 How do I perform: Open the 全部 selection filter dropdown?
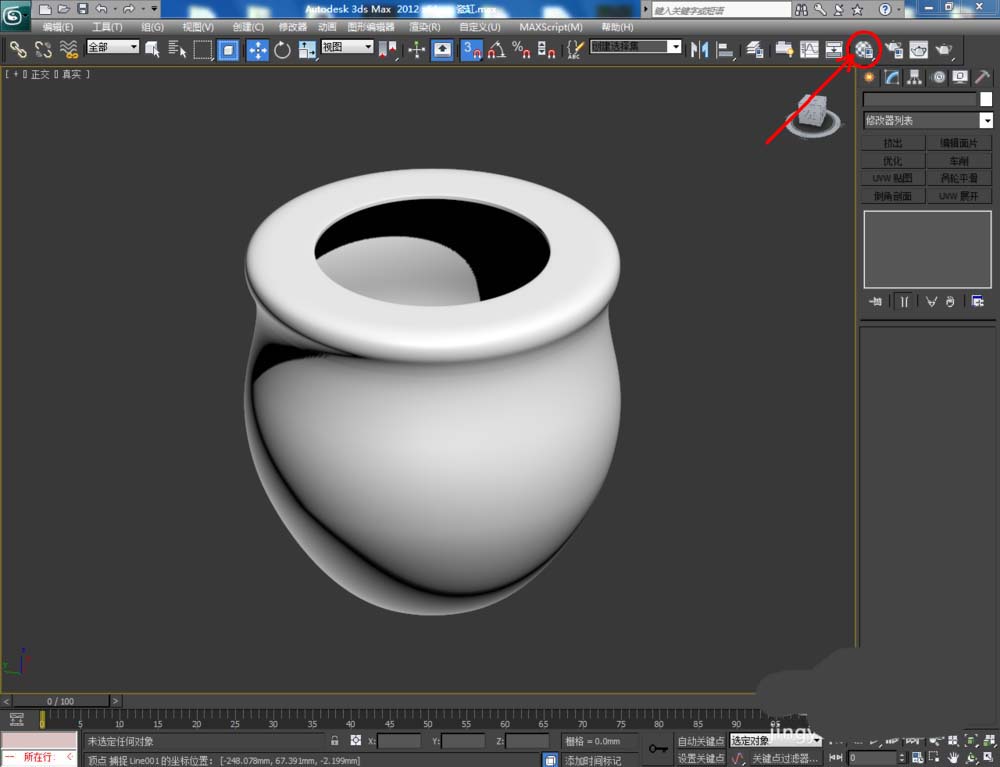(113, 47)
